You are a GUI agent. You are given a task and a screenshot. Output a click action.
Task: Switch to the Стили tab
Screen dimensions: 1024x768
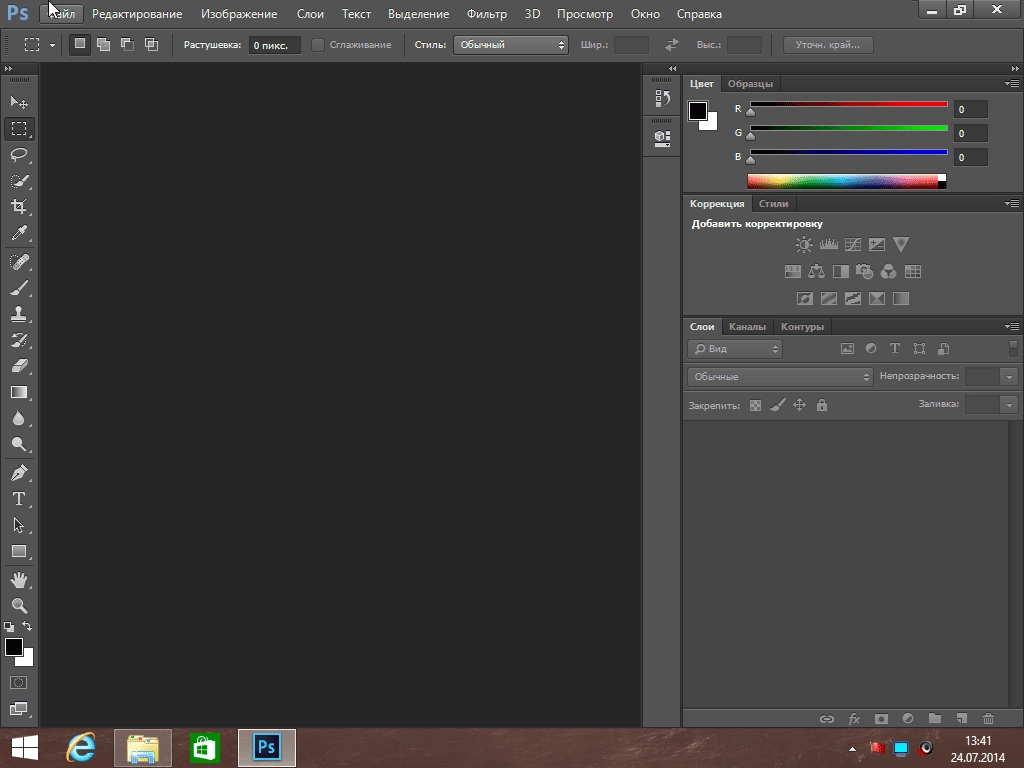point(773,204)
